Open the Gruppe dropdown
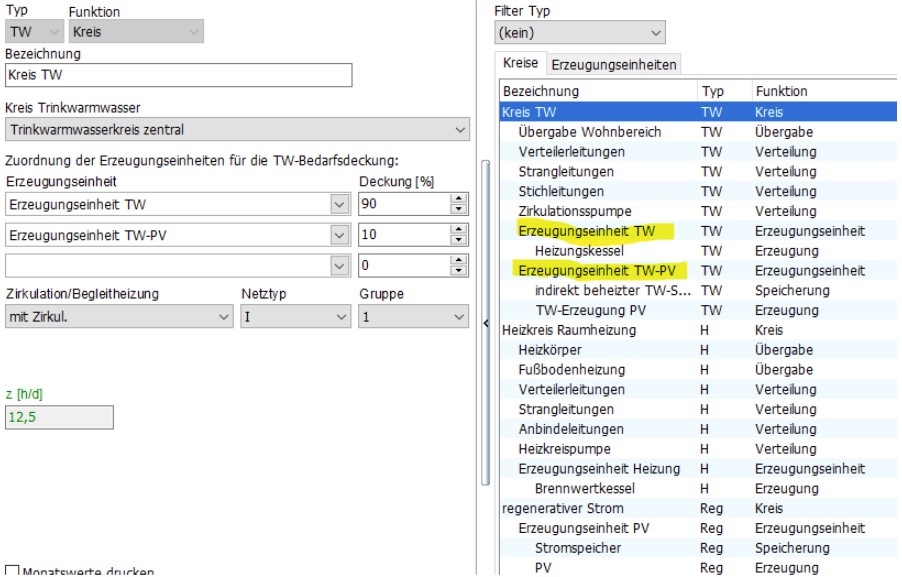902x577 pixels. [460, 316]
